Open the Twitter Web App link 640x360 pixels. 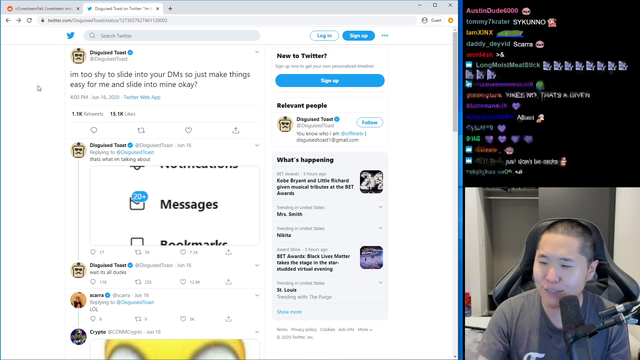[x=142, y=97]
